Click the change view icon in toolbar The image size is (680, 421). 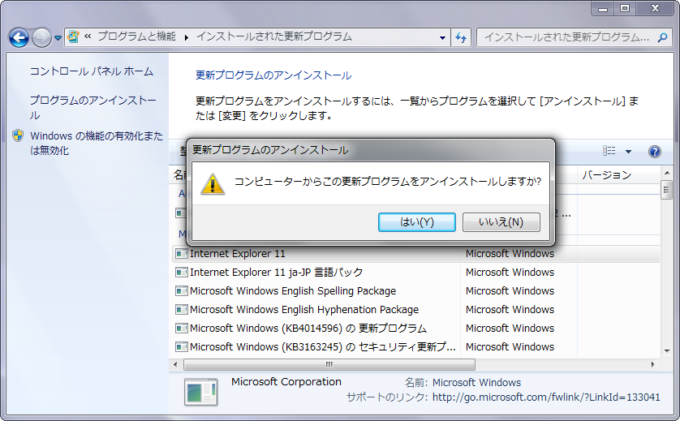tap(609, 151)
